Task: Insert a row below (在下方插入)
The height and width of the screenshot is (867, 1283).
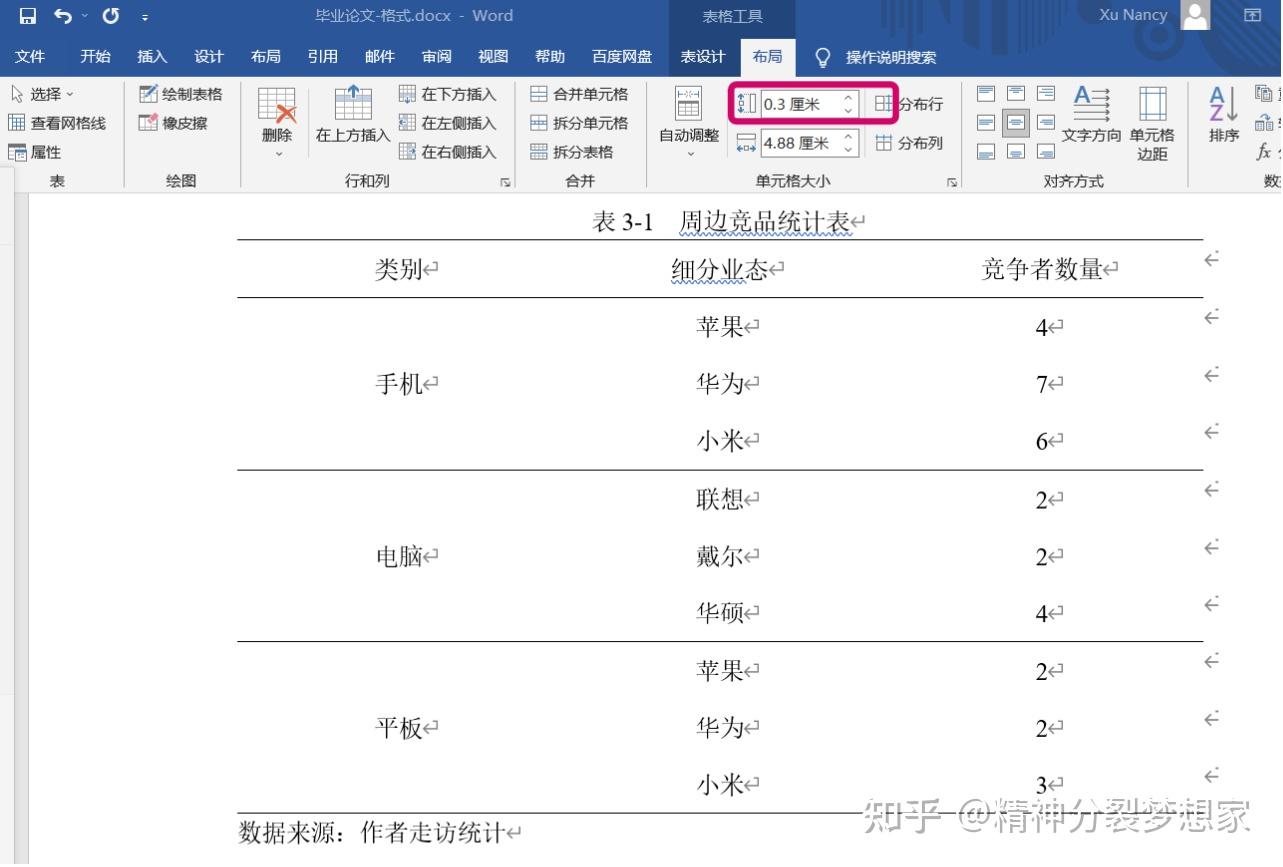Action: [x=448, y=94]
